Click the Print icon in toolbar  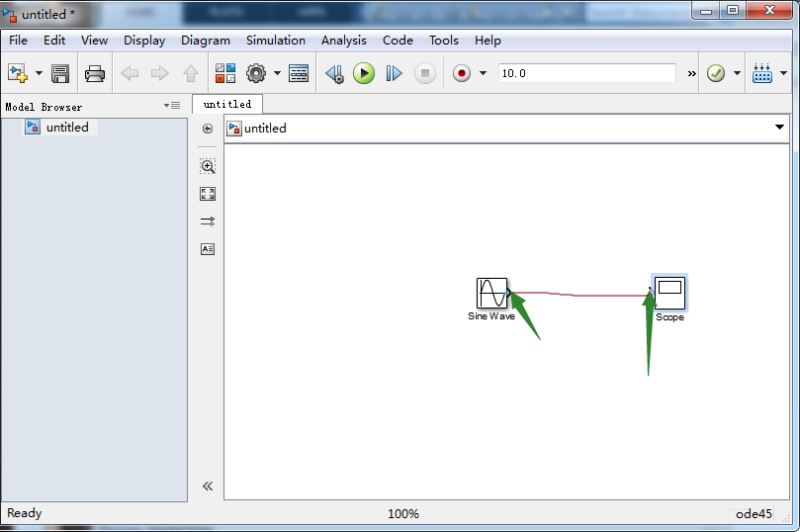(x=95, y=74)
